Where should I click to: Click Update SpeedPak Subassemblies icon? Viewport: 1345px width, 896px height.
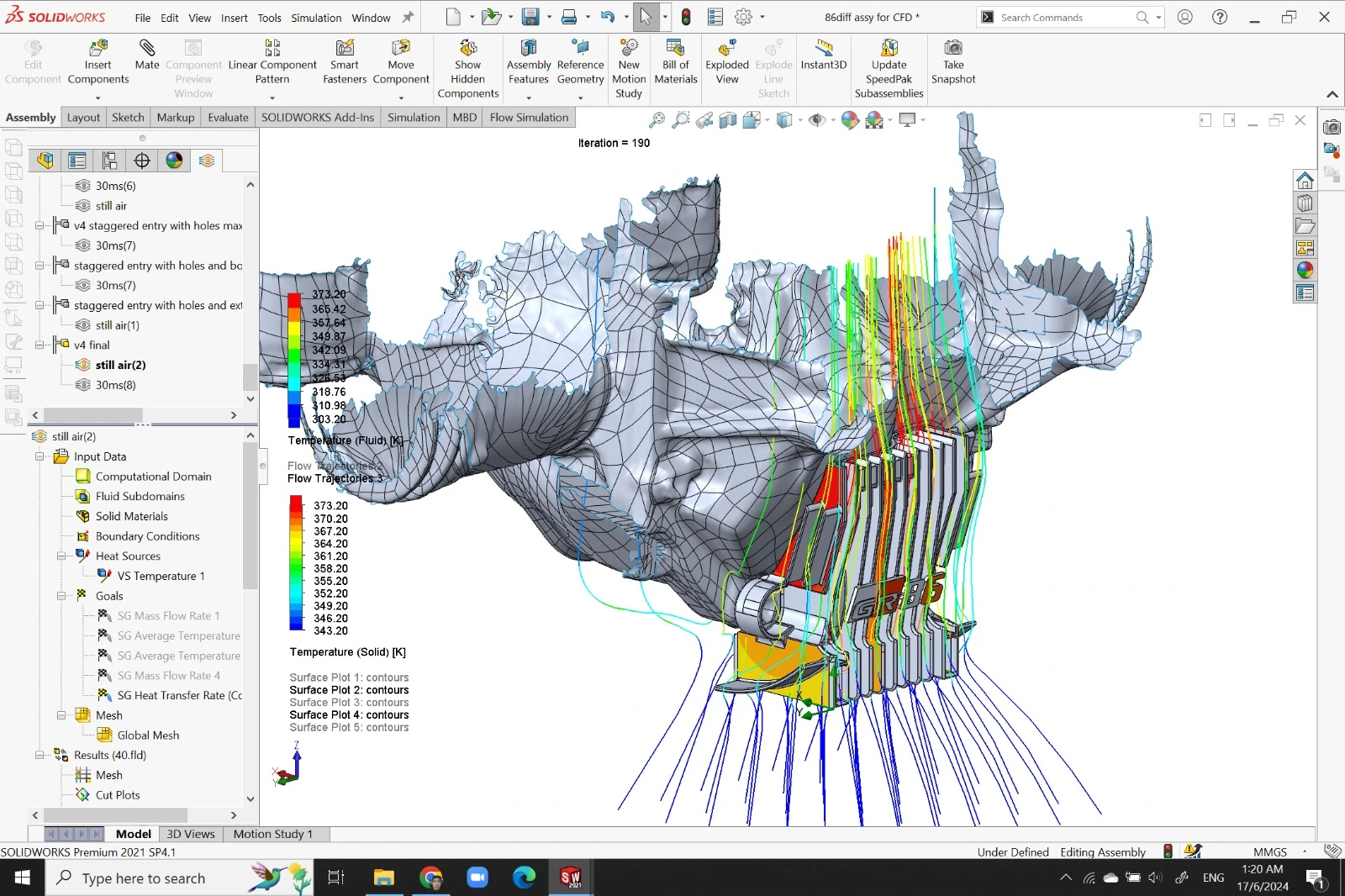(x=889, y=49)
